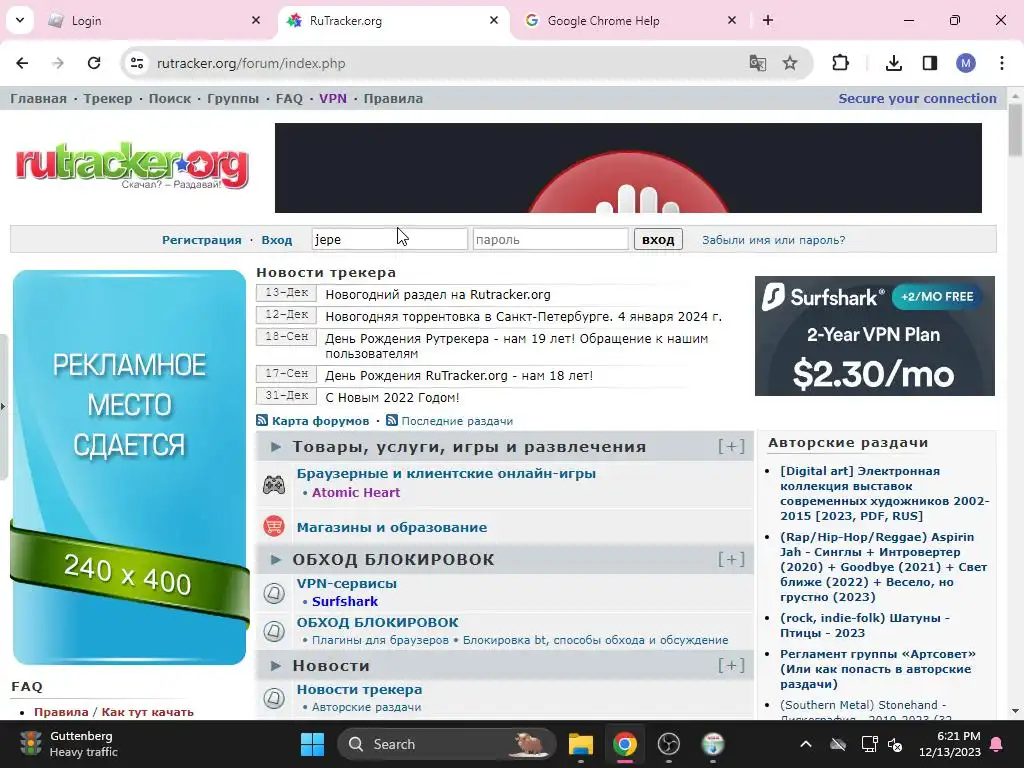The image size is (1024, 768).
Task: Open the notification bell in taskbar
Action: click(997, 744)
